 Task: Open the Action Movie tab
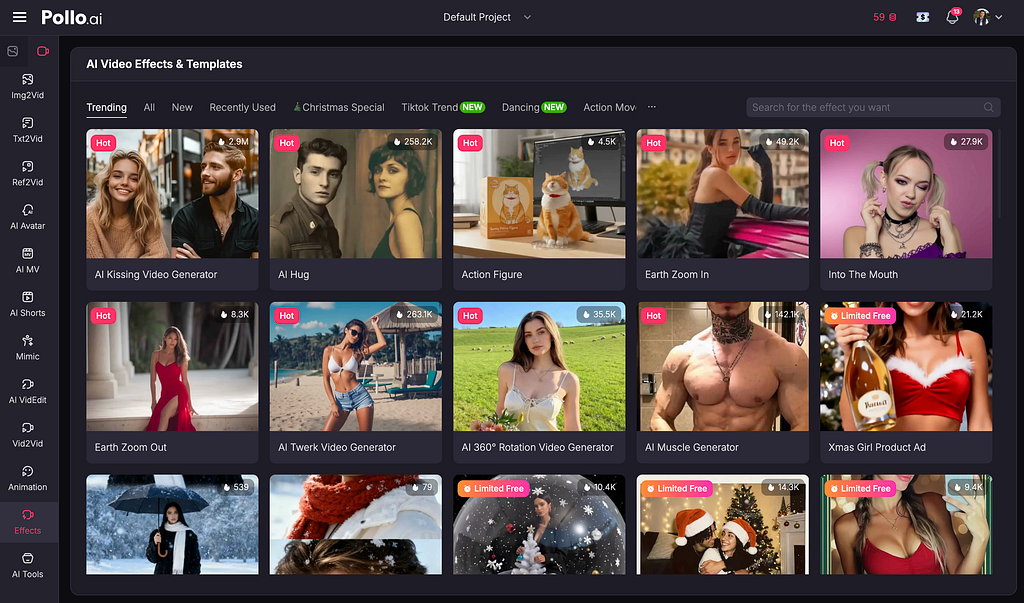tap(609, 107)
